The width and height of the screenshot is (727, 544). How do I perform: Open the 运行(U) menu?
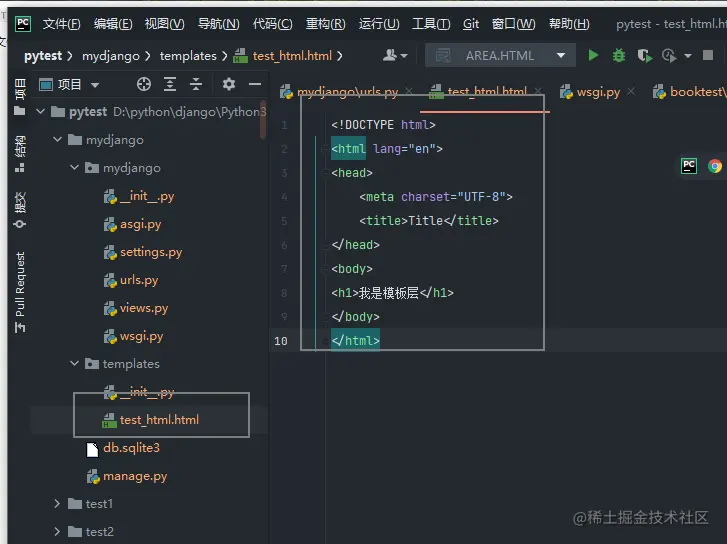378,24
